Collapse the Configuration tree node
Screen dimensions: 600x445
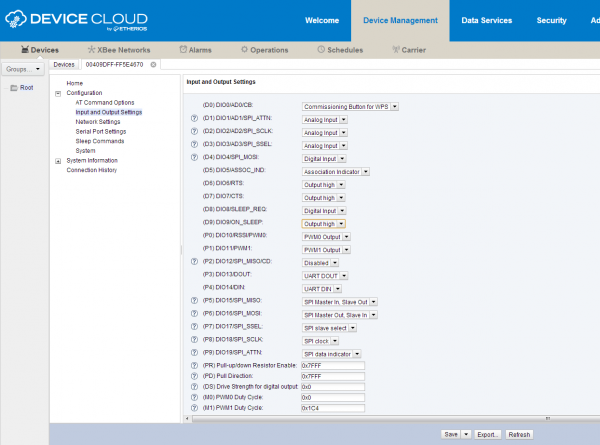point(56,92)
